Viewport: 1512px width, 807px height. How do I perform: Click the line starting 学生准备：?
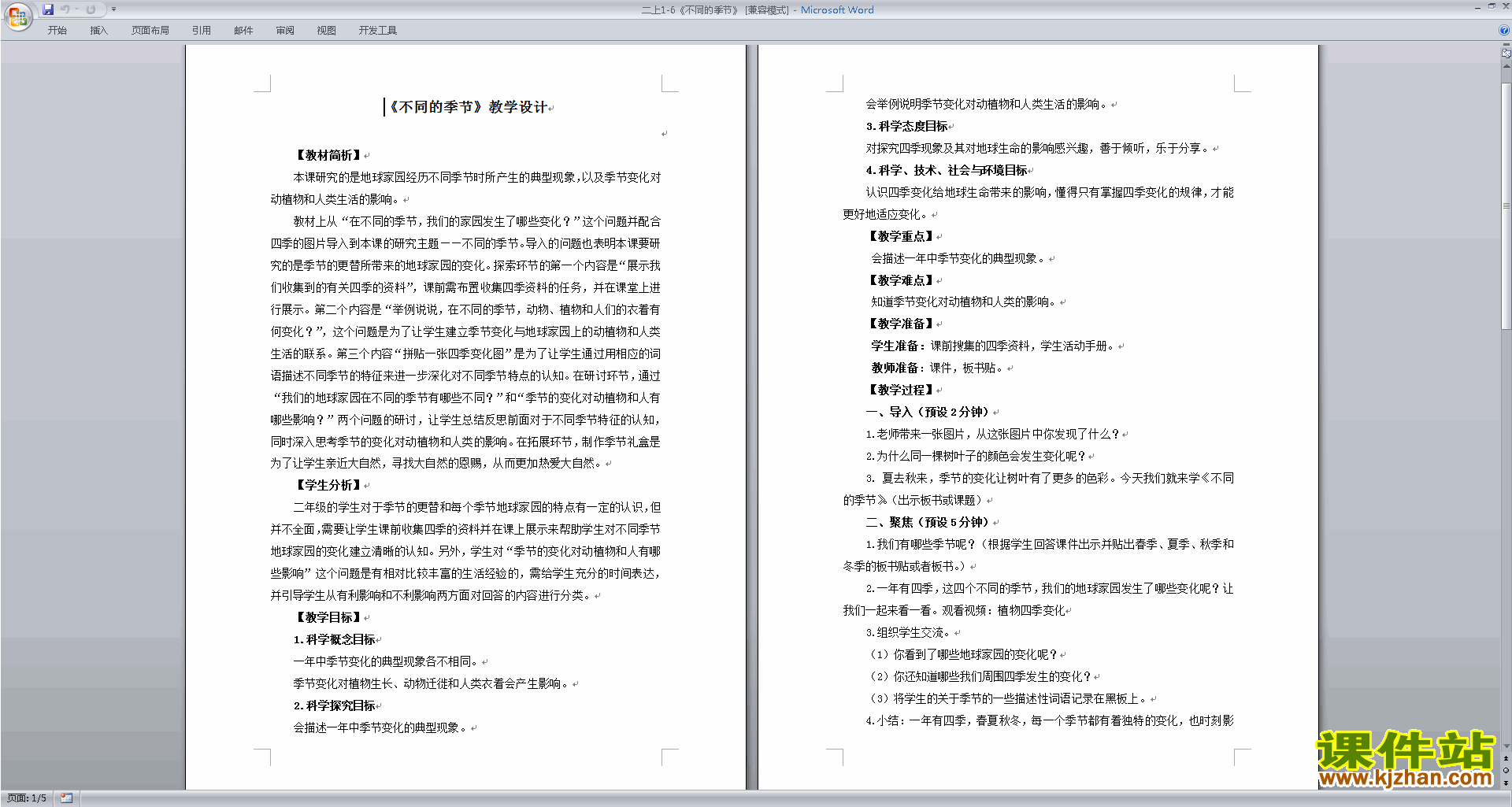pos(995,346)
